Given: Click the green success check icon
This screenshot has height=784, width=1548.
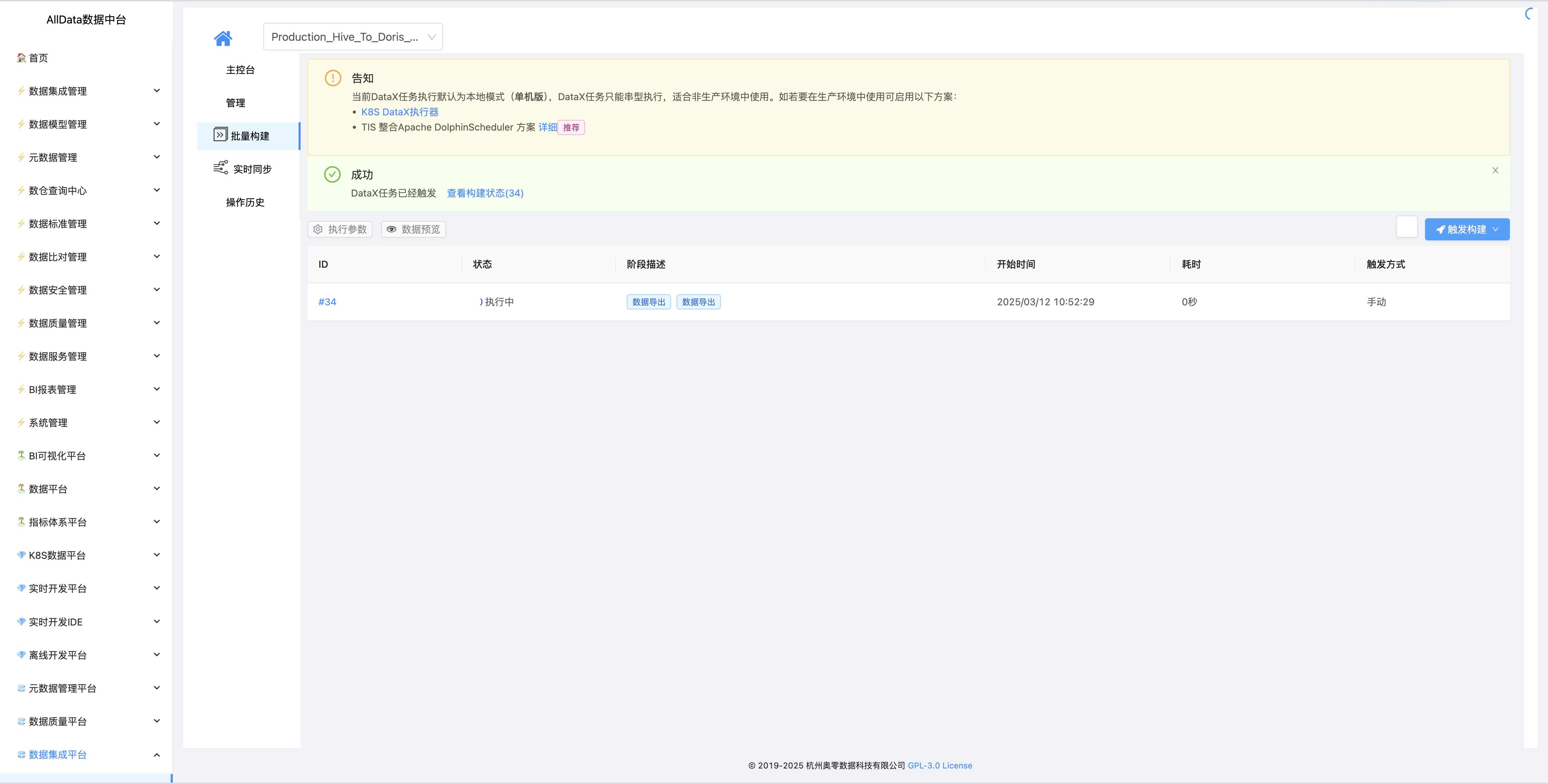Looking at the screenshot, I should tap(332, 174).
